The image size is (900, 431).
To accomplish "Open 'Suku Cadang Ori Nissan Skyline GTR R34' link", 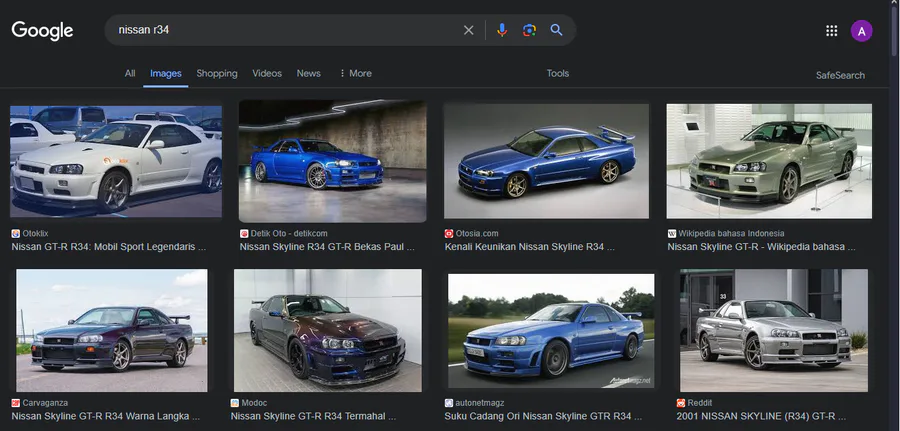I will (x=543, y=417).
